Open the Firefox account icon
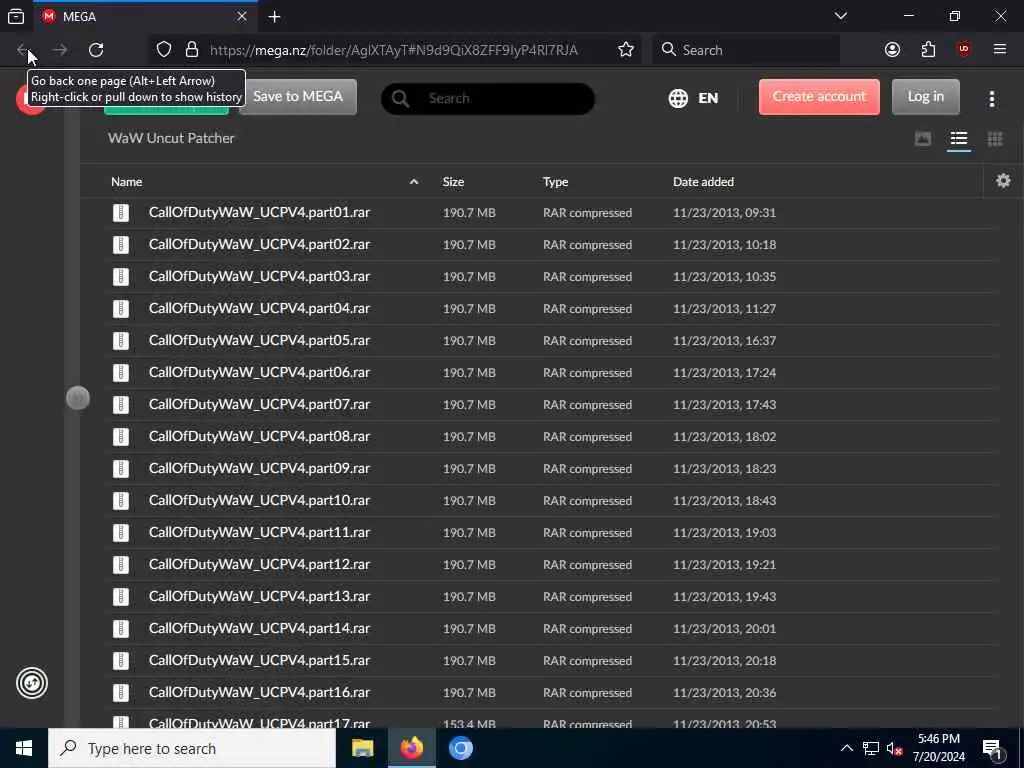This screenshot has height=768, width=1024. click(x=892, y=50)
